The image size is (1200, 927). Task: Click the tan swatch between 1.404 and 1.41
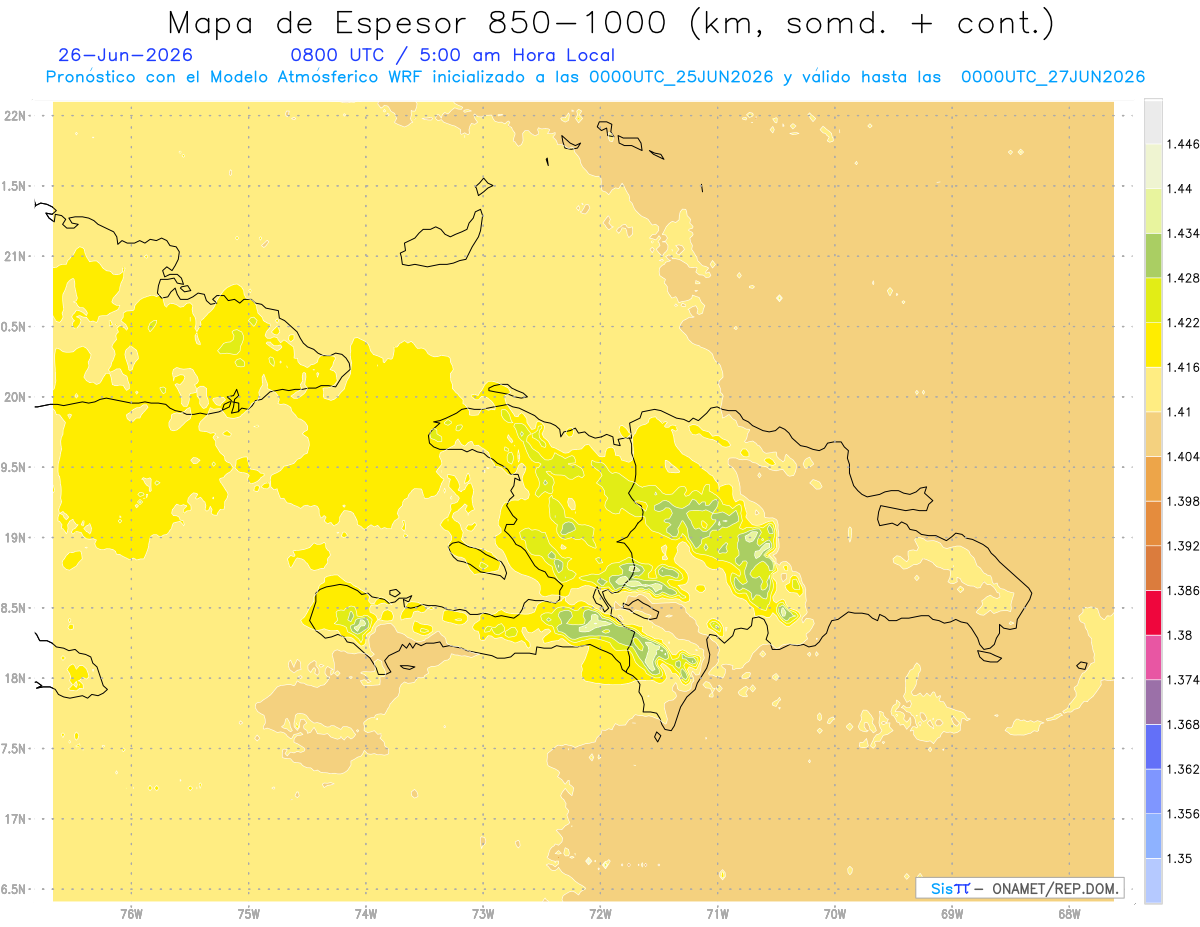1153,434
